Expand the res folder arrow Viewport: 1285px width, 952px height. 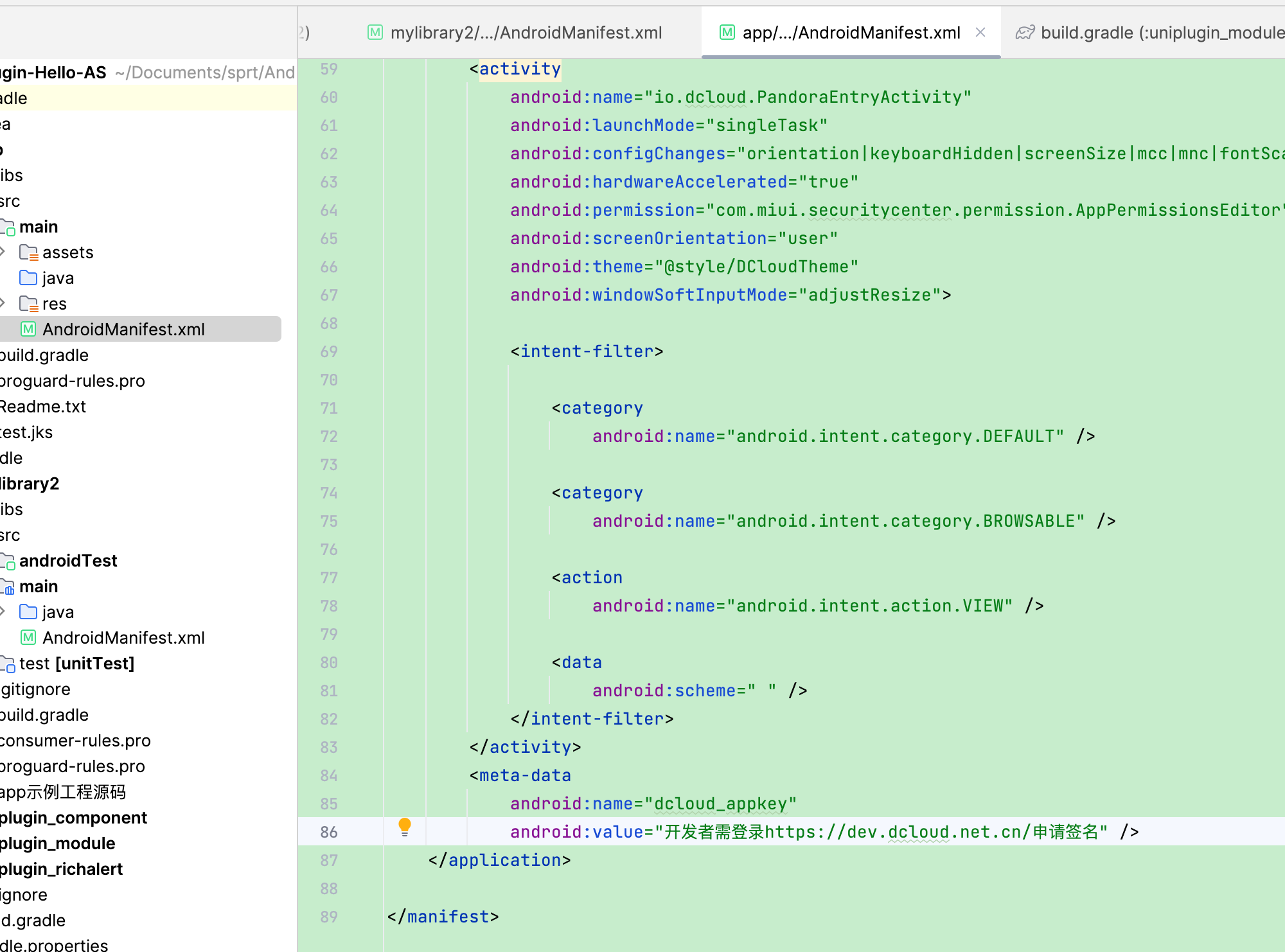pyautogui.click(x=3, y=303)
